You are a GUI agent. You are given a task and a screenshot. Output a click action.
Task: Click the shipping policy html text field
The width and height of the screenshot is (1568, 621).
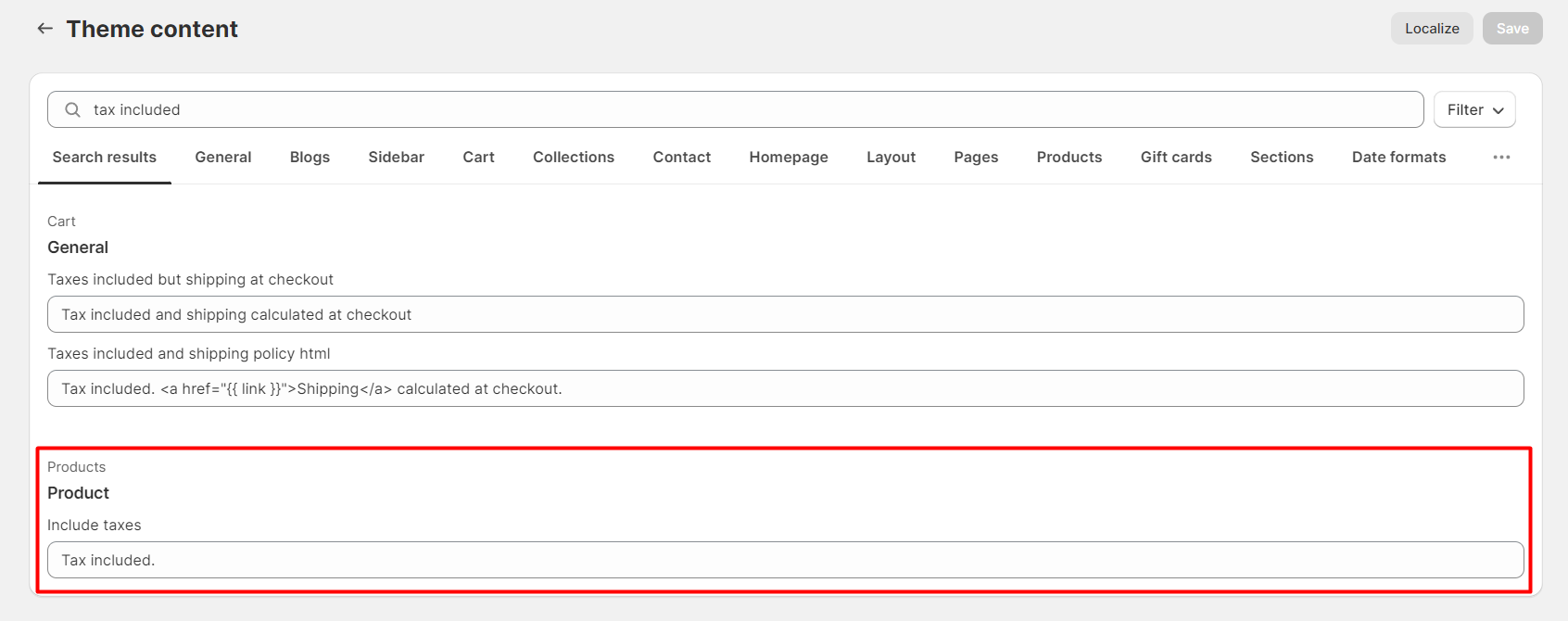(x=785, y=389)
